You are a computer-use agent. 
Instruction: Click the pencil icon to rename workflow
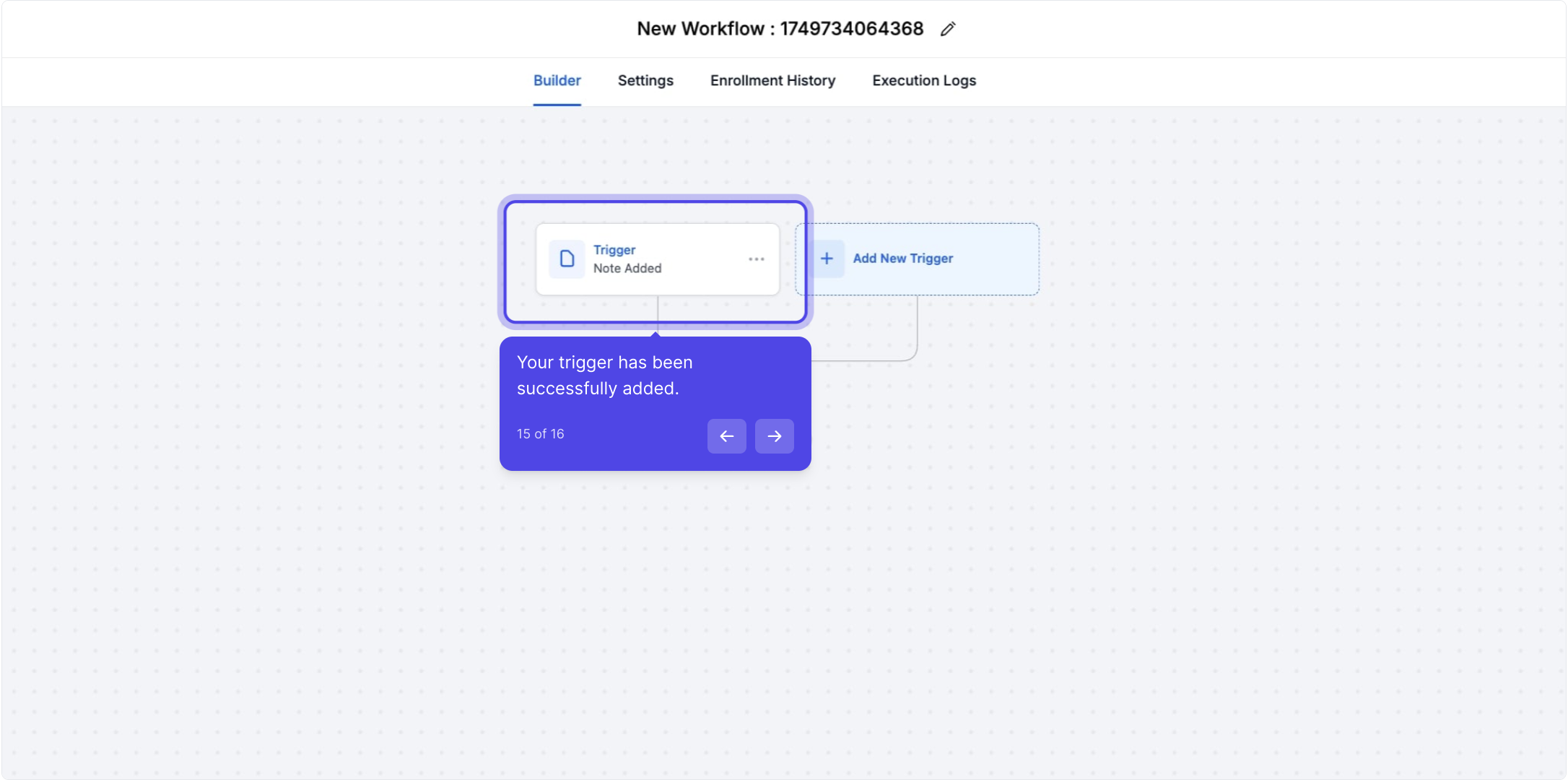click(x=948, y=29)
